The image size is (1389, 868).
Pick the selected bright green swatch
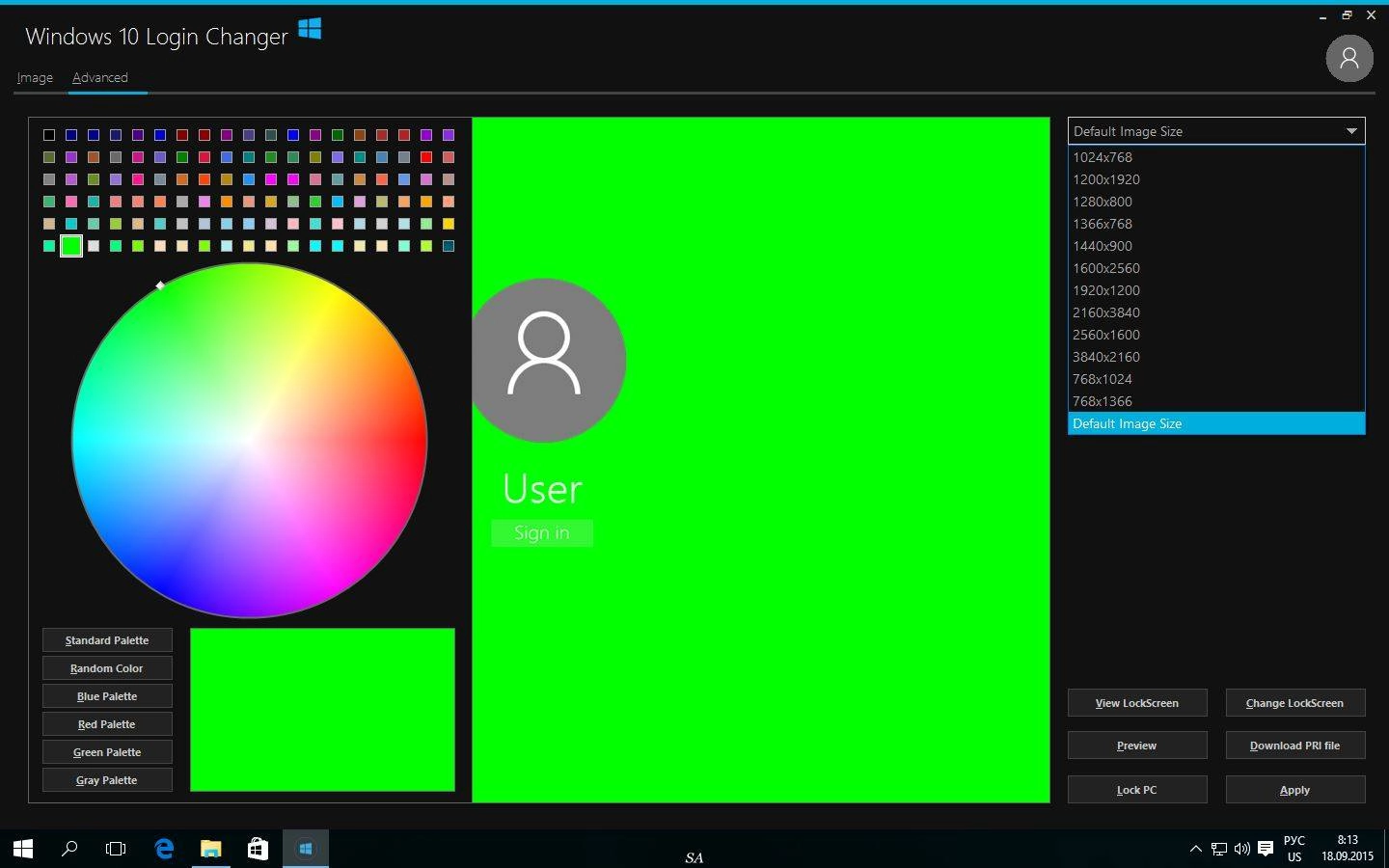[71, 246]
